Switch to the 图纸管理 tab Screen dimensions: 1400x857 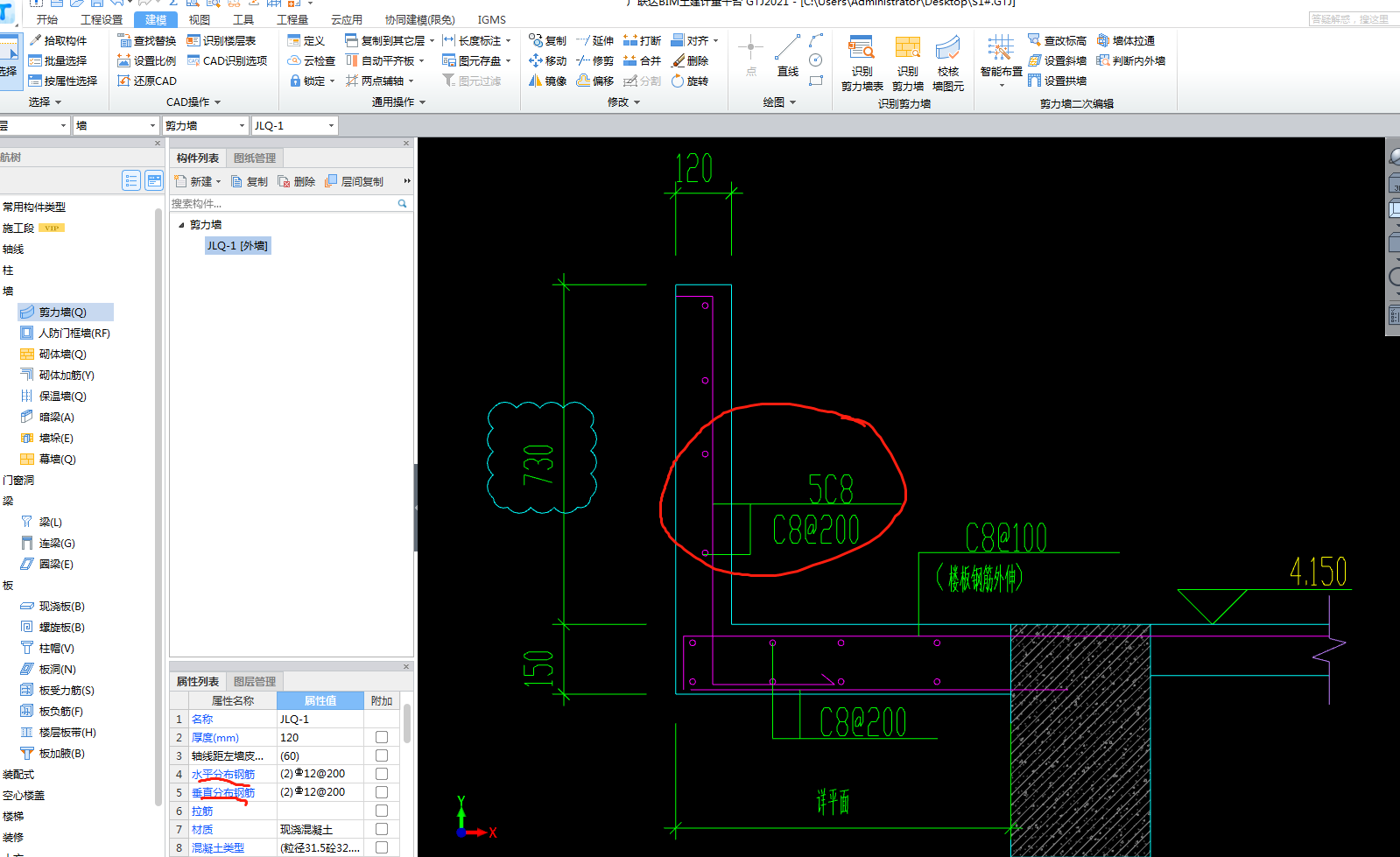tap(255, 158)
